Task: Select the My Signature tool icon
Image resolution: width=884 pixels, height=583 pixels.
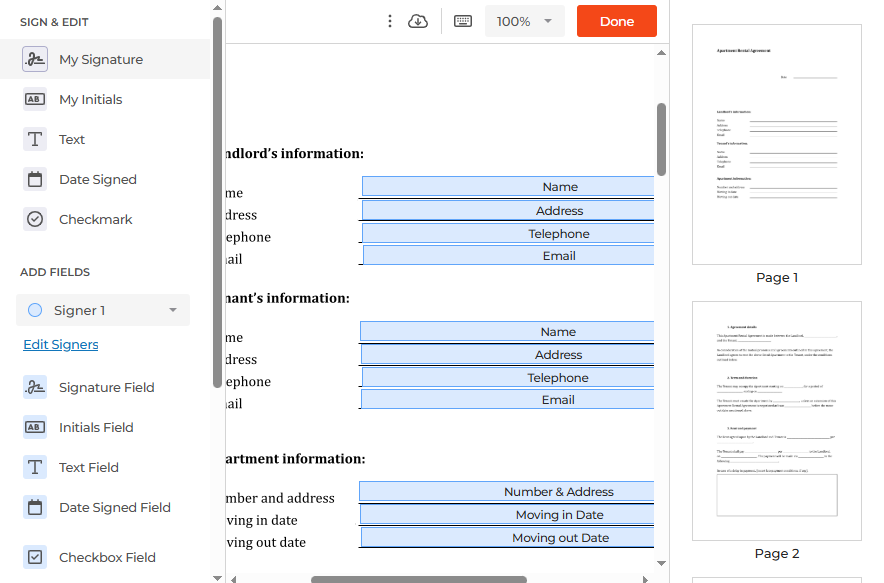Action: point(35,60)
